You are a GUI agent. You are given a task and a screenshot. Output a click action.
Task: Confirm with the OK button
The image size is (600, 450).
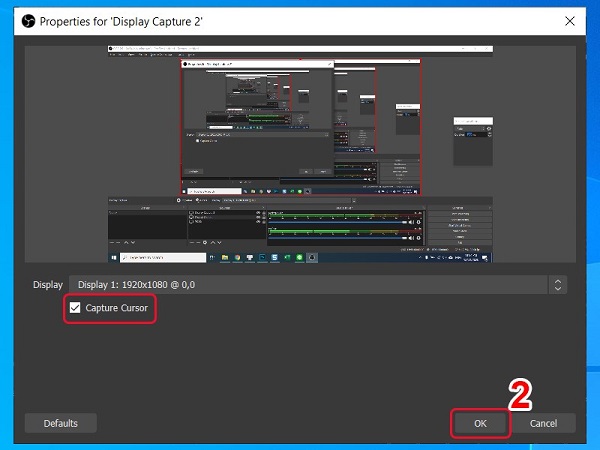480,423
